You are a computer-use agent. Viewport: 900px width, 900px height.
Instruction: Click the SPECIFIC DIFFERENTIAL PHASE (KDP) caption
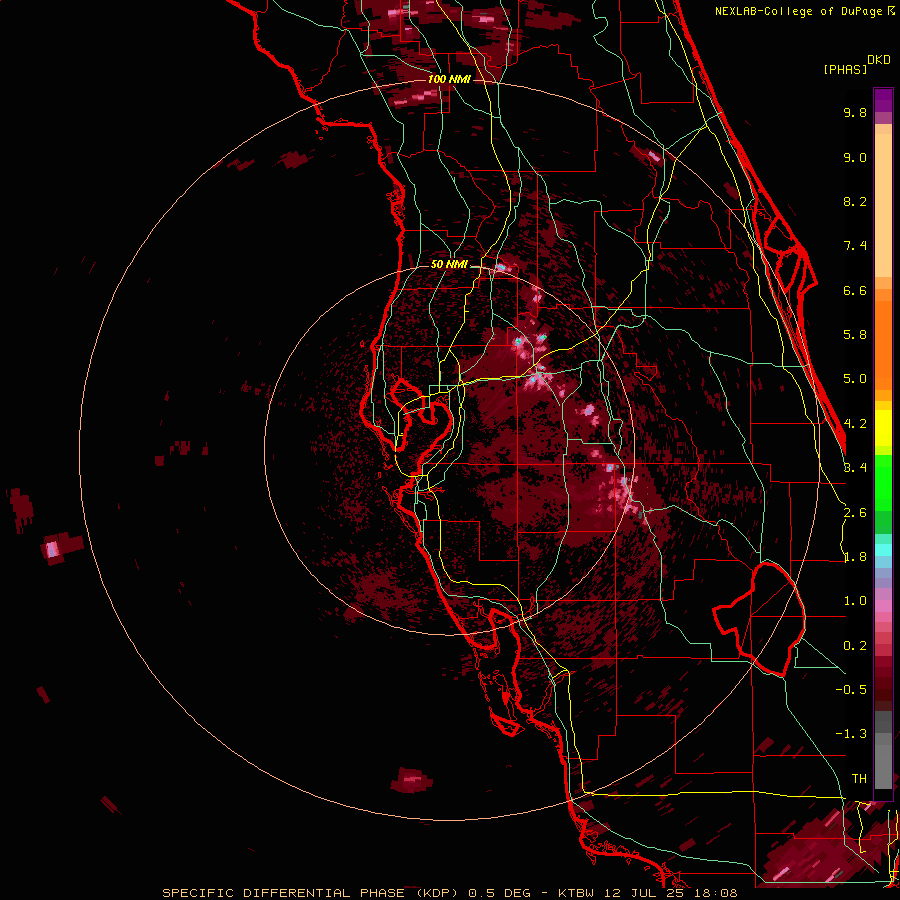click(311, 893)
